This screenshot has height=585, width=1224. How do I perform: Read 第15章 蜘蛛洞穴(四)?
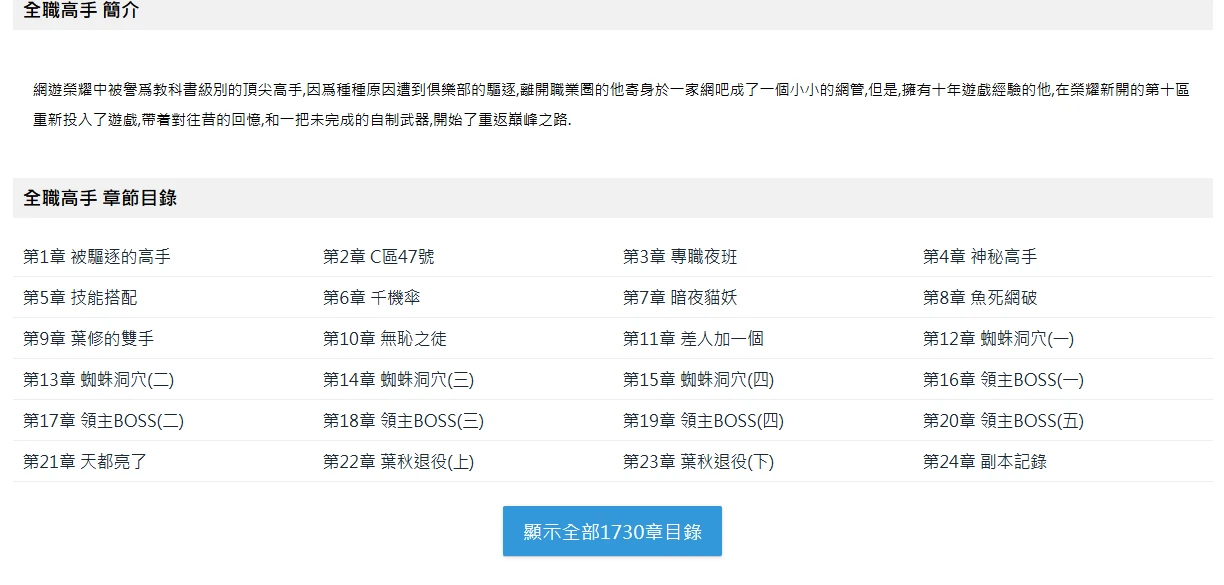698,380
